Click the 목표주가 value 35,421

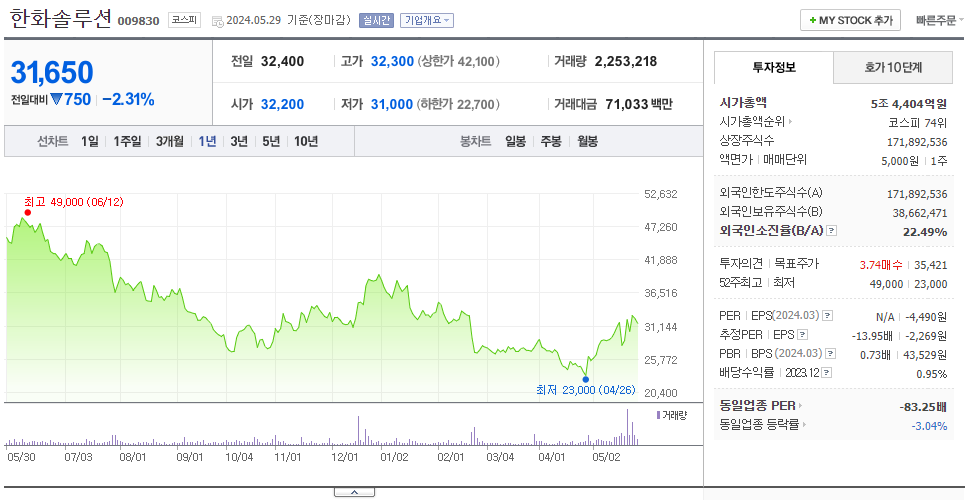coord(931,265)
